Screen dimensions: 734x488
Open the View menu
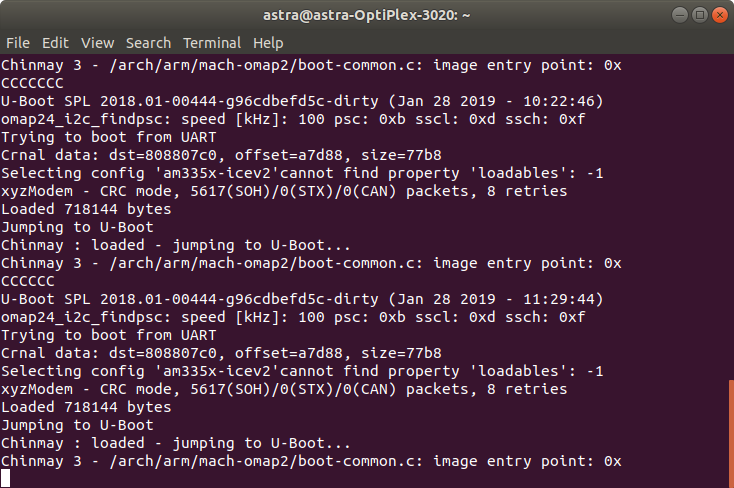pos(97,43)
